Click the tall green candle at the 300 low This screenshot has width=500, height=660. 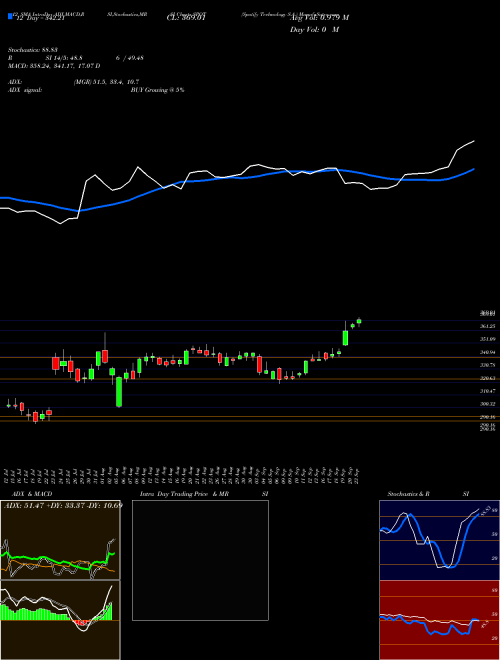[x=119, y=392]
